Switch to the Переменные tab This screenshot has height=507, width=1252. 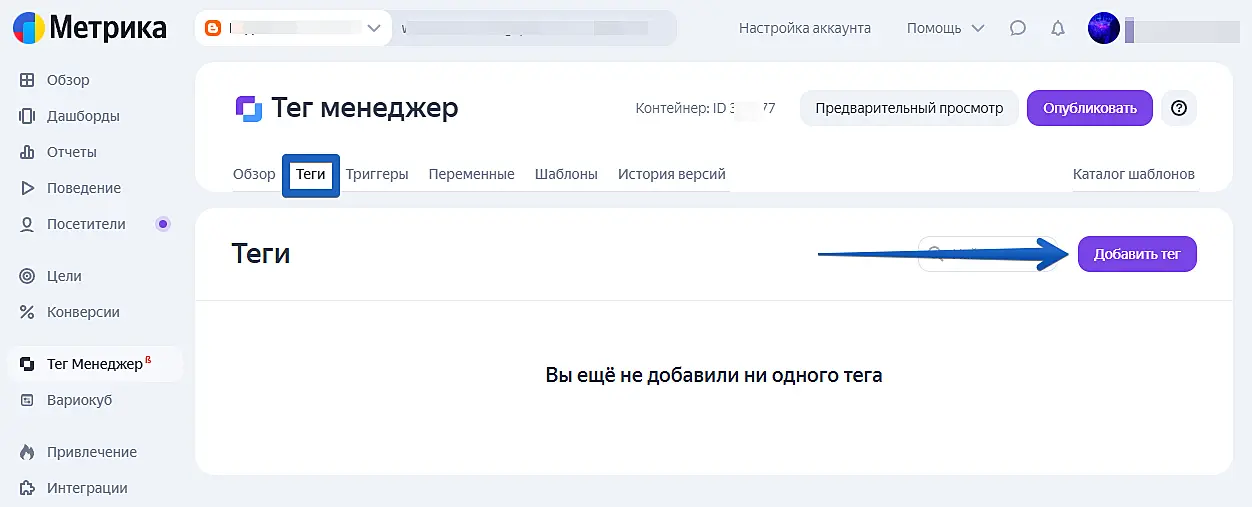click(472, 174)
